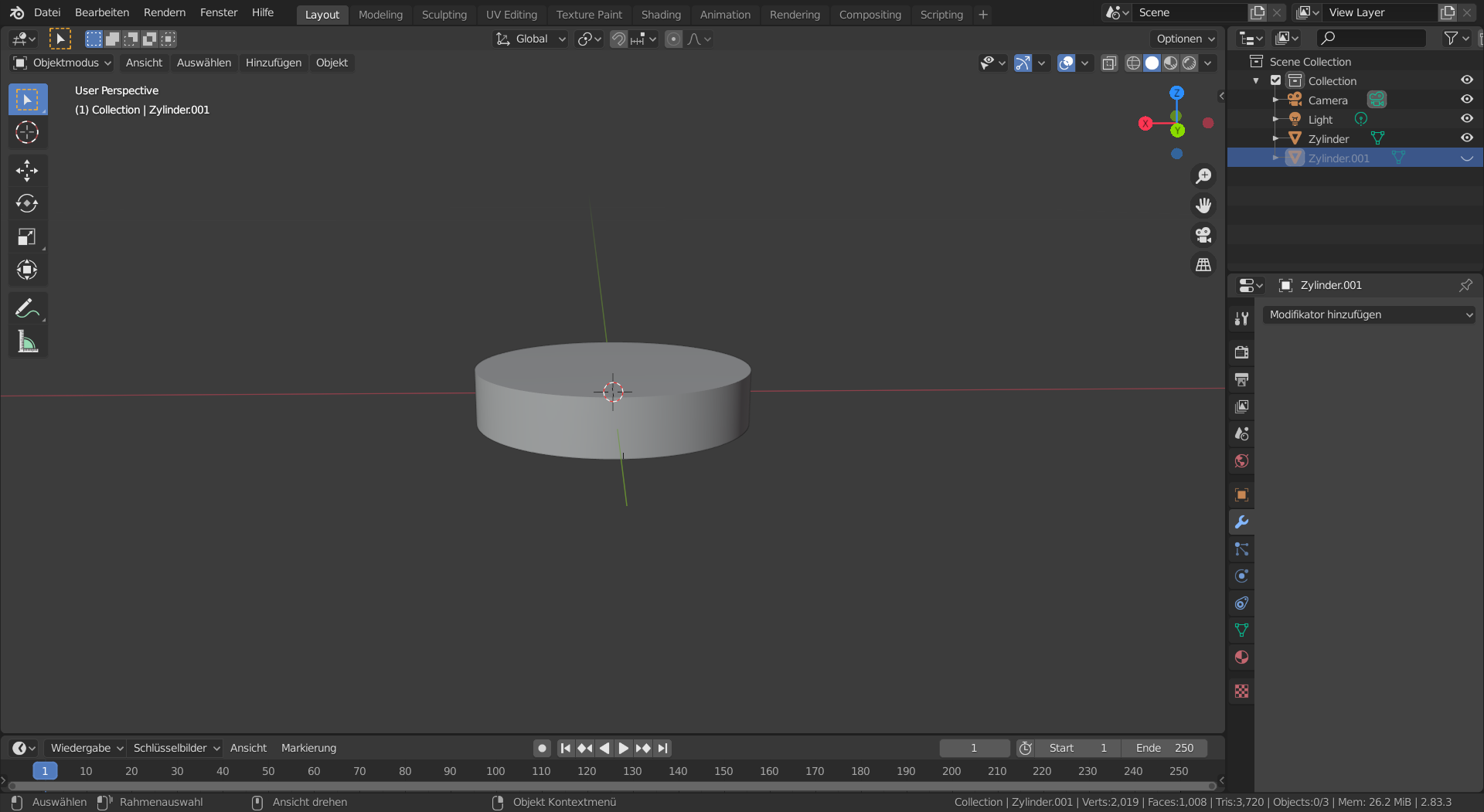The height and width of the screenshot is (812, 1484).
Task: Open the Material Properties tab
Action: click(x=1241, y=657)
